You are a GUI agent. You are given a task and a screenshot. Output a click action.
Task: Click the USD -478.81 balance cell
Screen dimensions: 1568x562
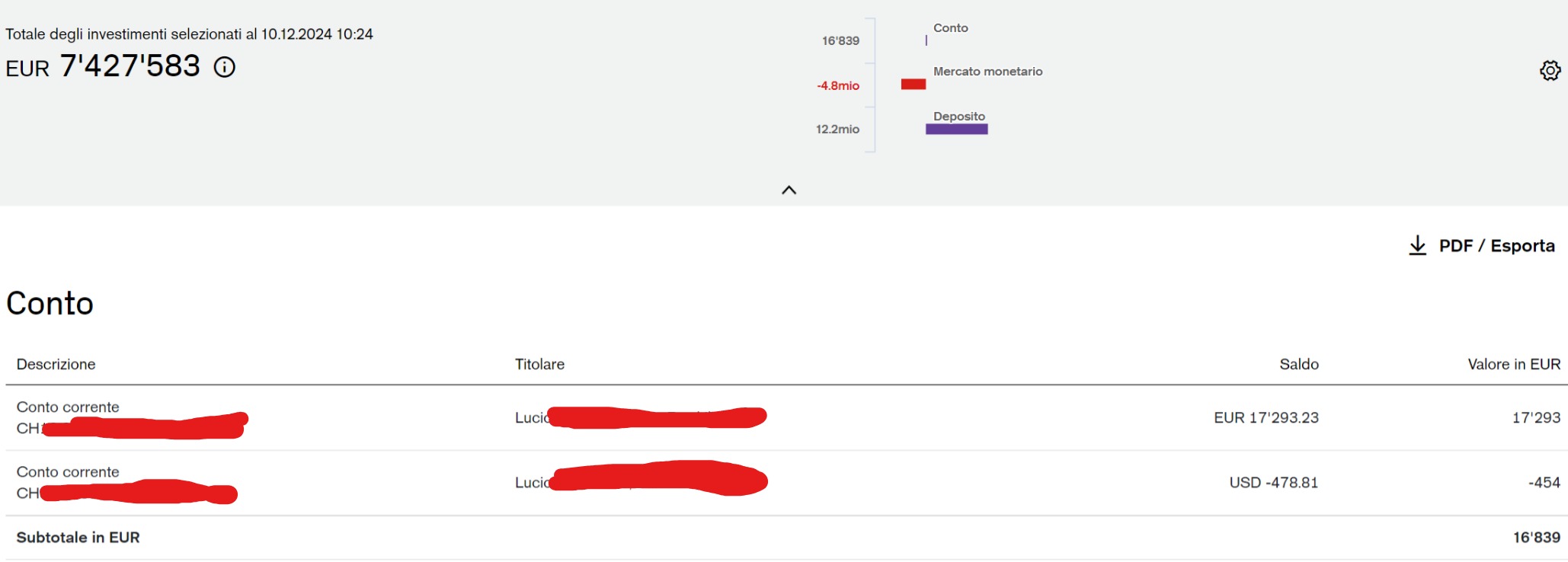click(x=1273, y=483)
